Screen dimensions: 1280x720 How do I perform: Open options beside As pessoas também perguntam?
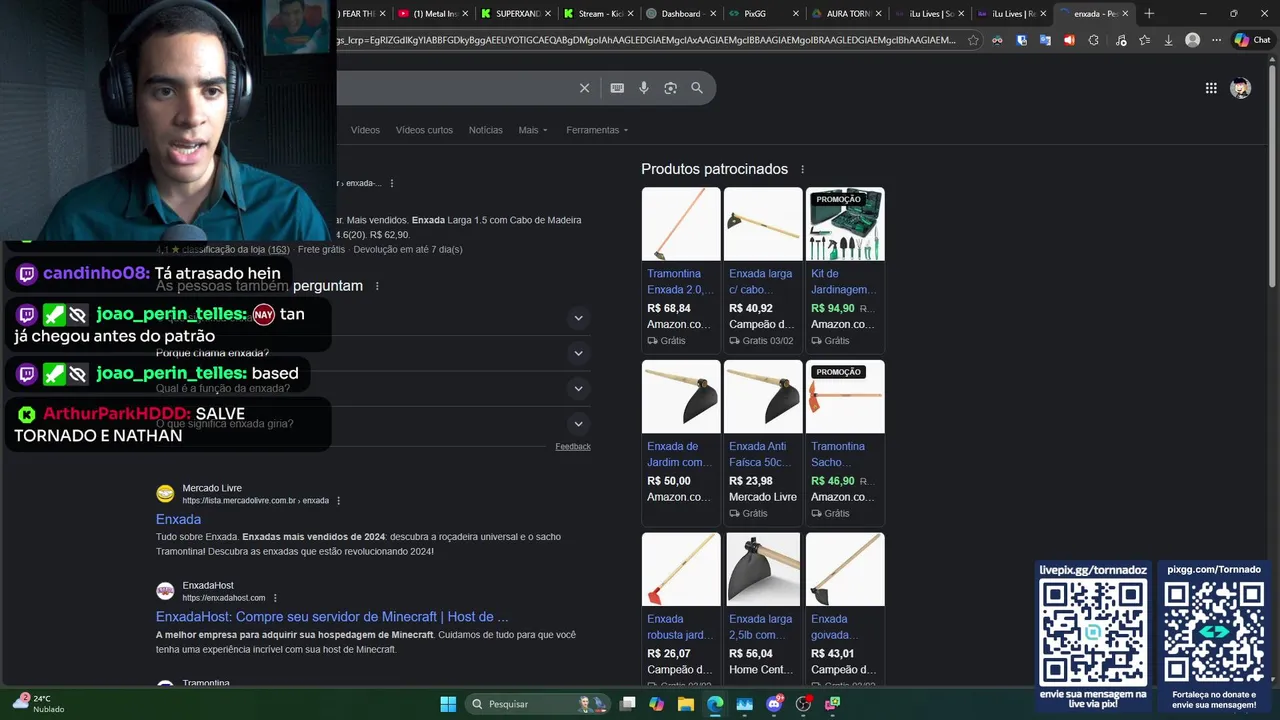(x=377, y=286)
